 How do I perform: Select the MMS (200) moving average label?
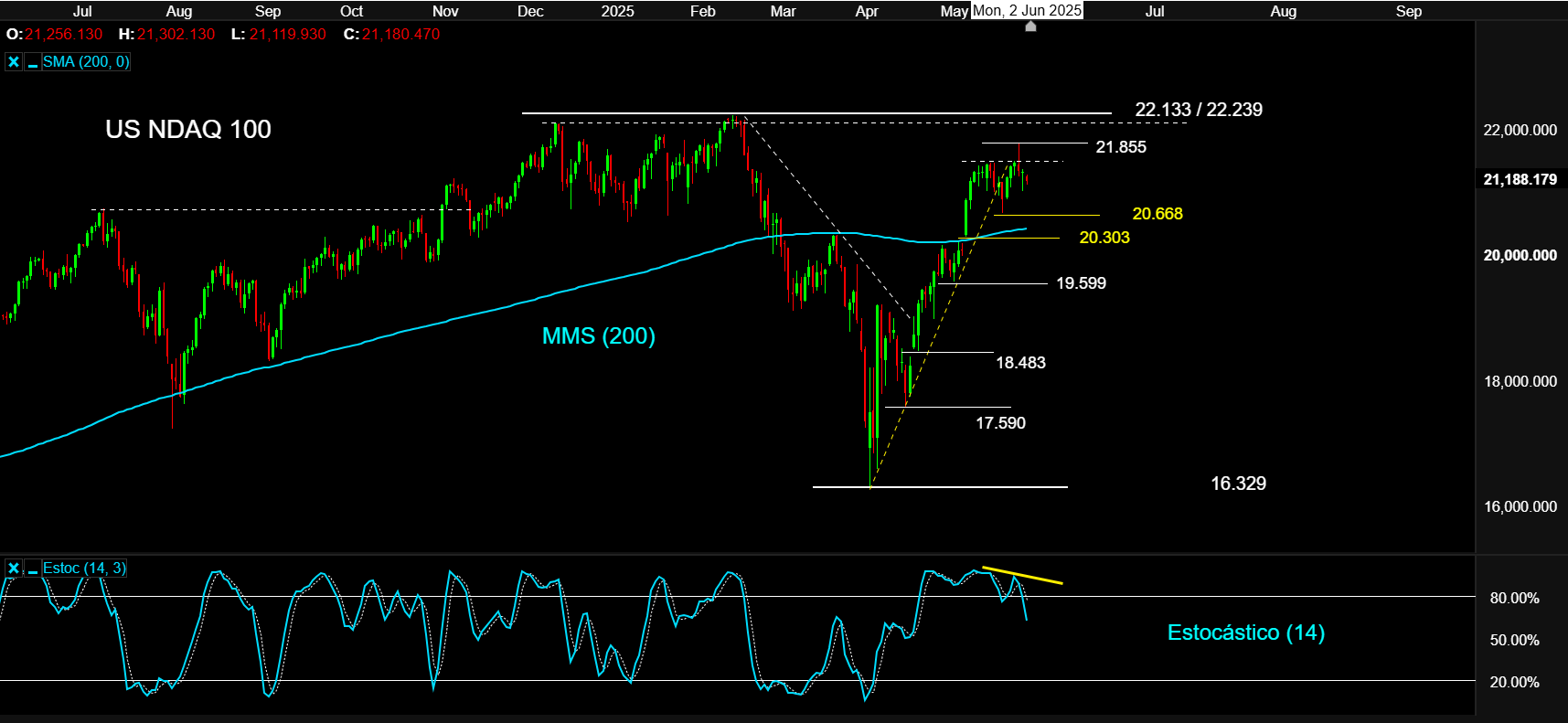[599, 335]
